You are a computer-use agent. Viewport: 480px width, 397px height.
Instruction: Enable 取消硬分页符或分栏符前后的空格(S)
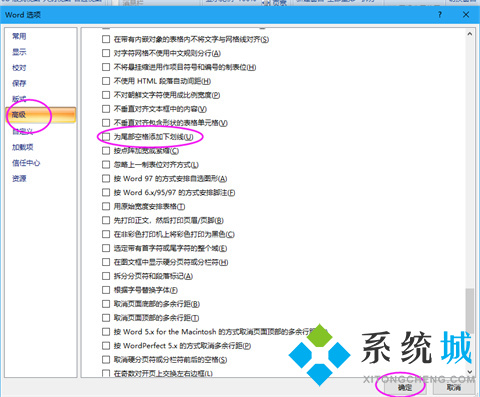pyautogui.click(x=106, y=360)
